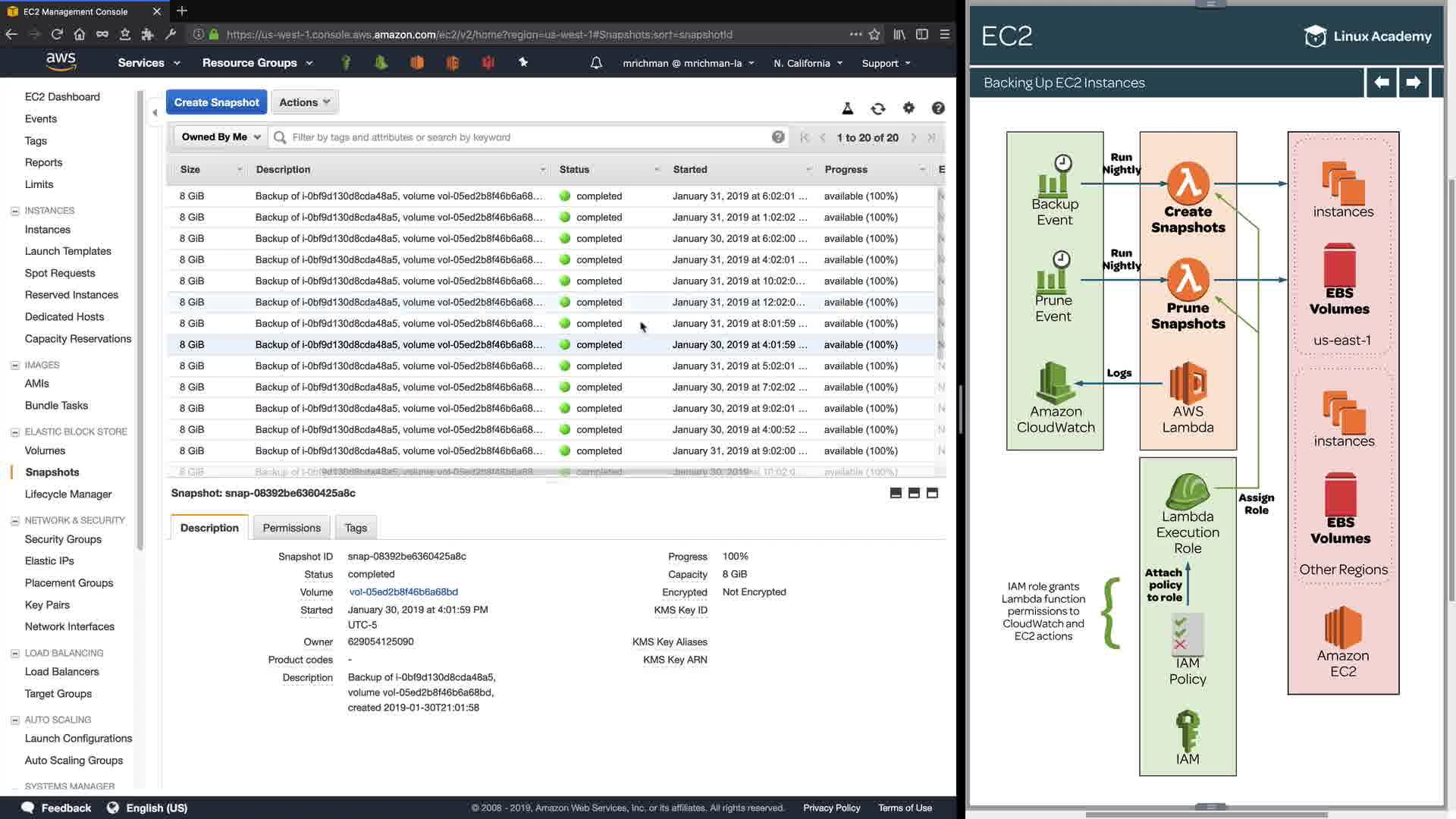The image size is (1456, 819).
Task: Go to next slide arrow
Action: [1413, 82]
